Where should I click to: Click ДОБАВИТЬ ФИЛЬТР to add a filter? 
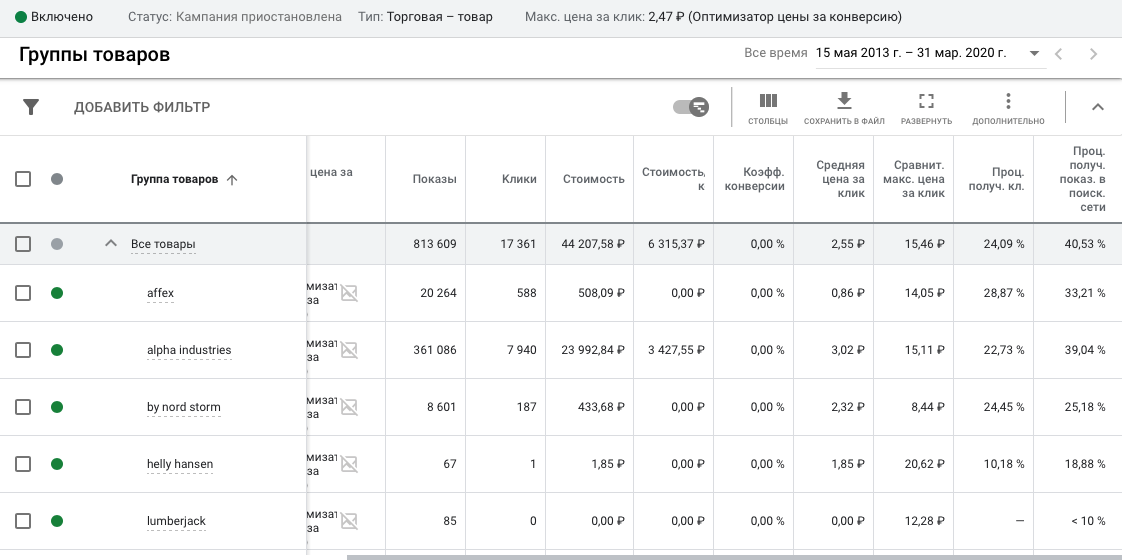coord(142,107)
